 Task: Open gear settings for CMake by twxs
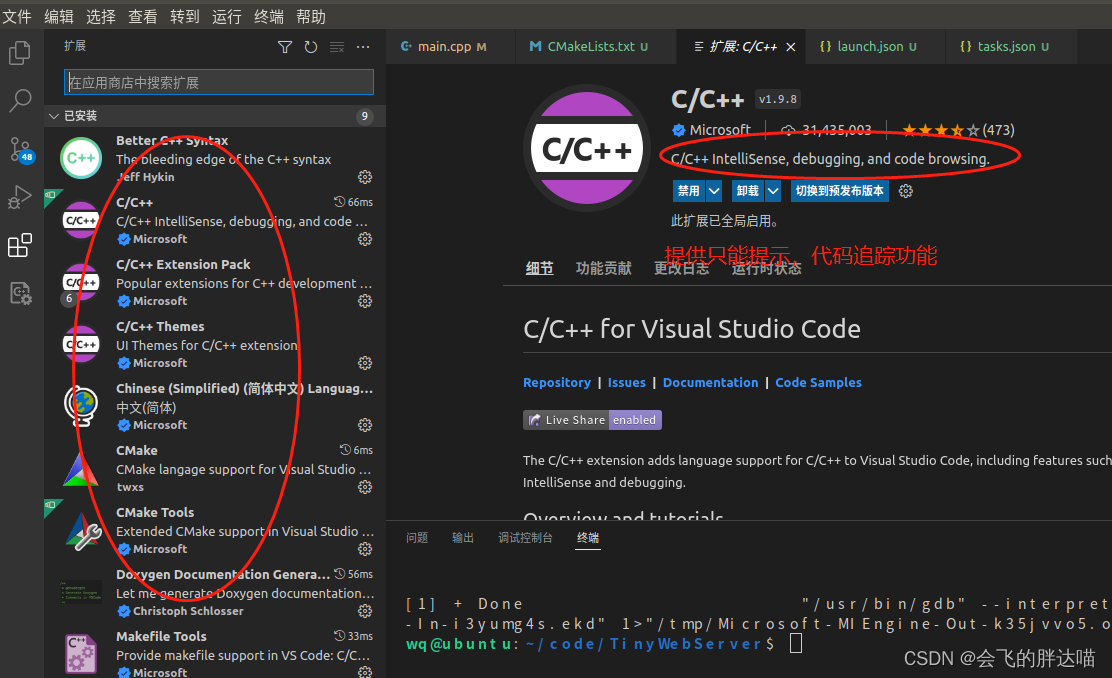pos(365,487)
